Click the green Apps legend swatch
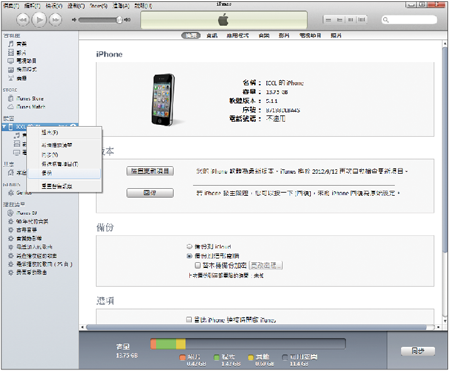This screenshot has height=372, width=450. [217, 357]
